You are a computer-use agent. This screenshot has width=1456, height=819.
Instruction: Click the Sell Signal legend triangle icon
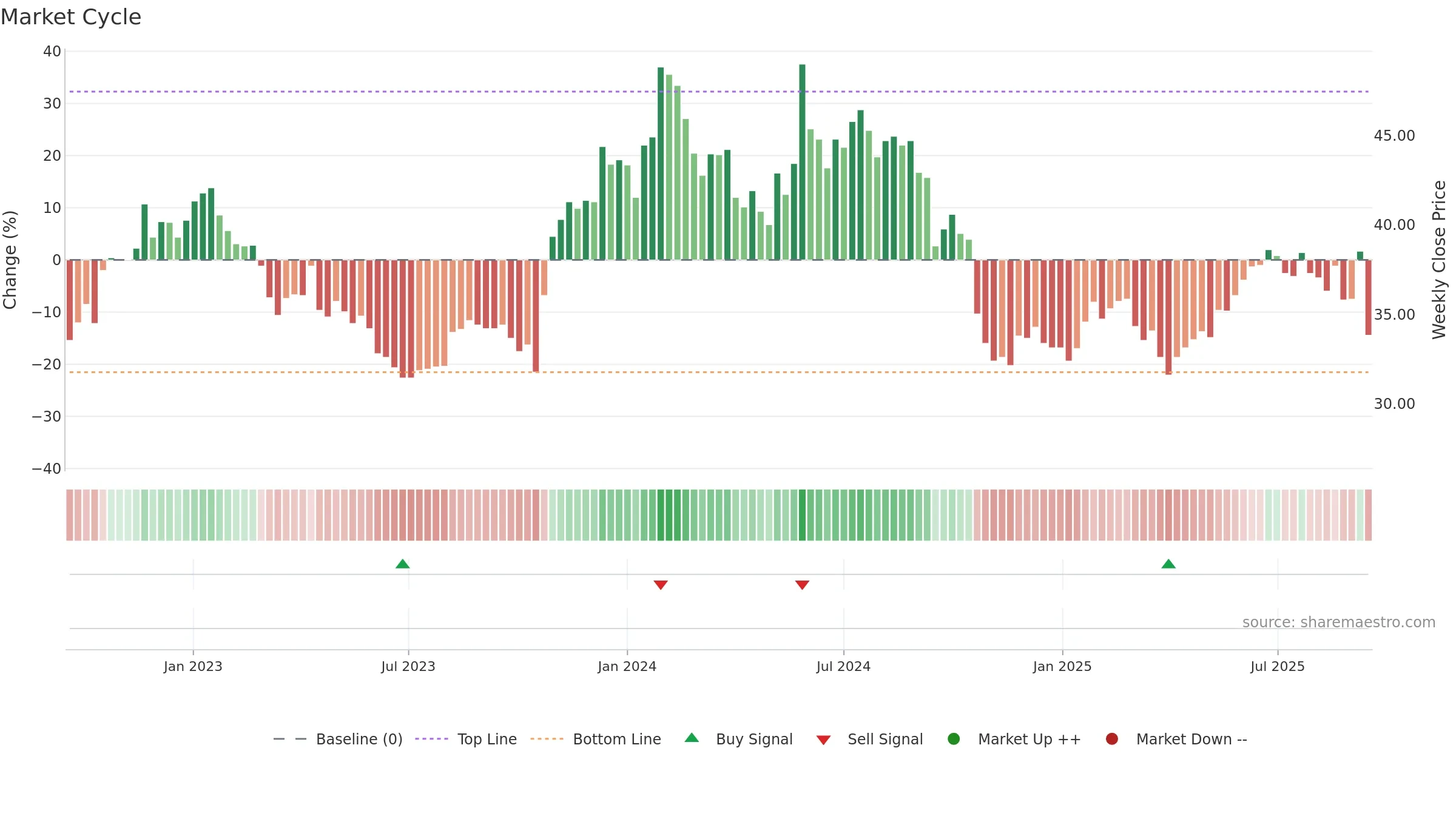coord(823,740)
